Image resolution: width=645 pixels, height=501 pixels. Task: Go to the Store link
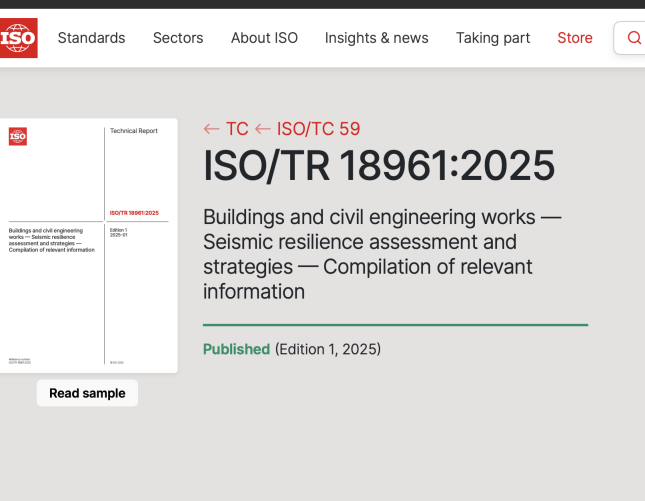click(x=575, y=38)
